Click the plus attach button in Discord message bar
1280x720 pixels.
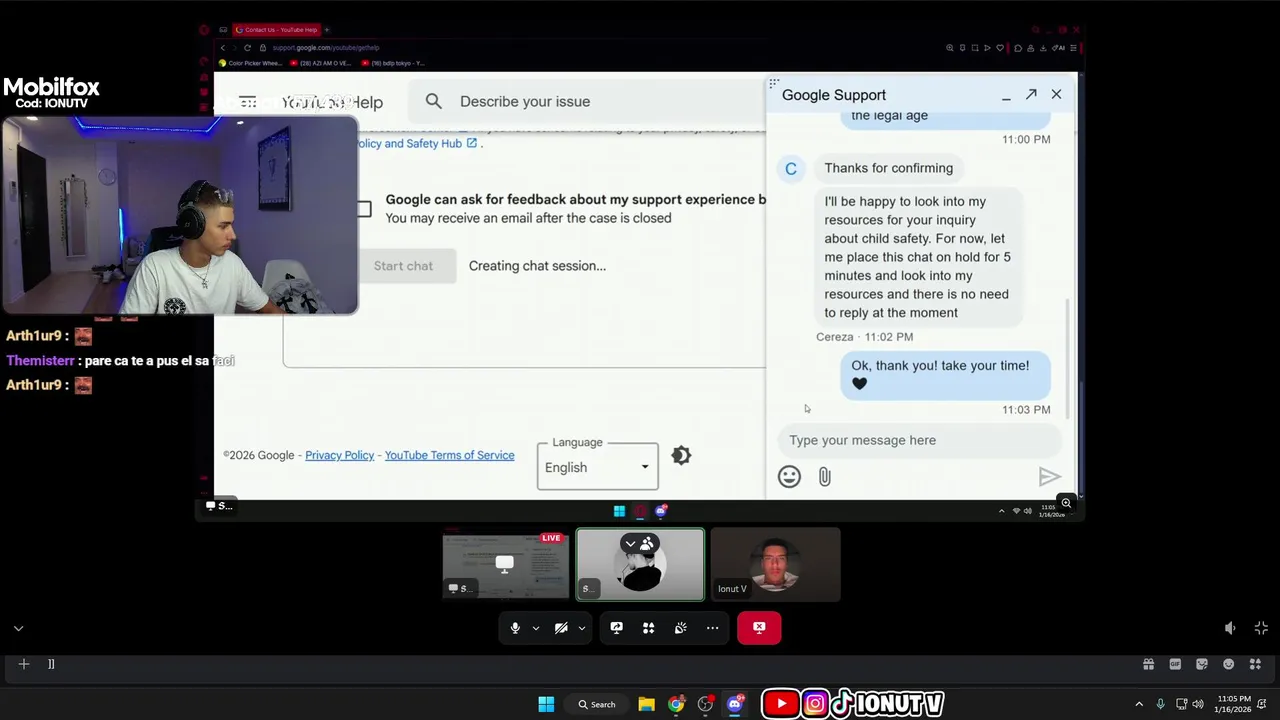(x=24, y=664)
